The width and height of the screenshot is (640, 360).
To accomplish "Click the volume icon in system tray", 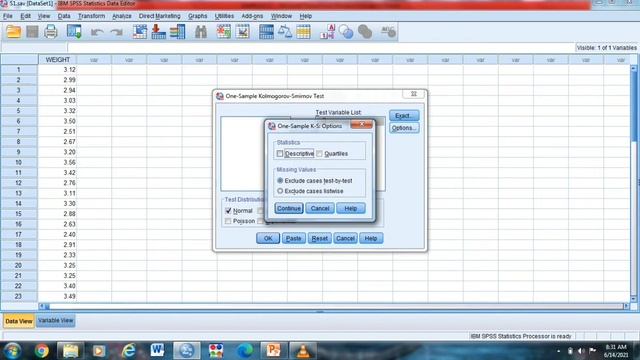I will click(581, 351).
